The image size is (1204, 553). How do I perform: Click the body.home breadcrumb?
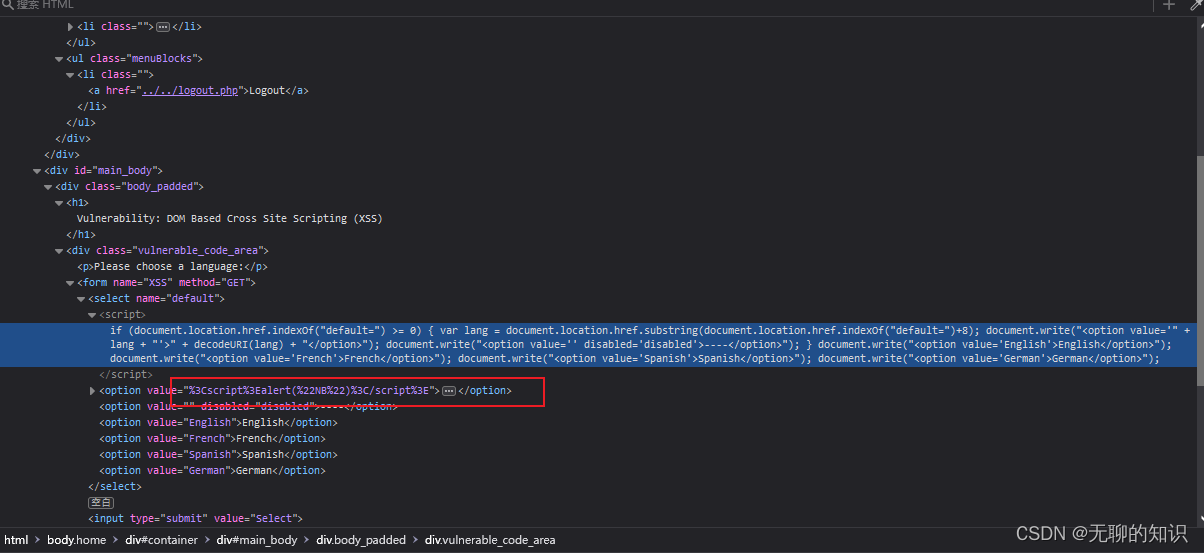tap(76, 540)
